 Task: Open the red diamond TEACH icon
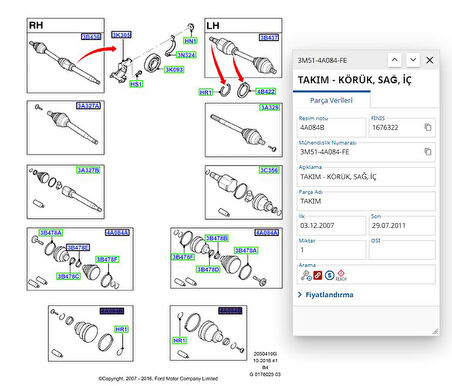[341, 275]
